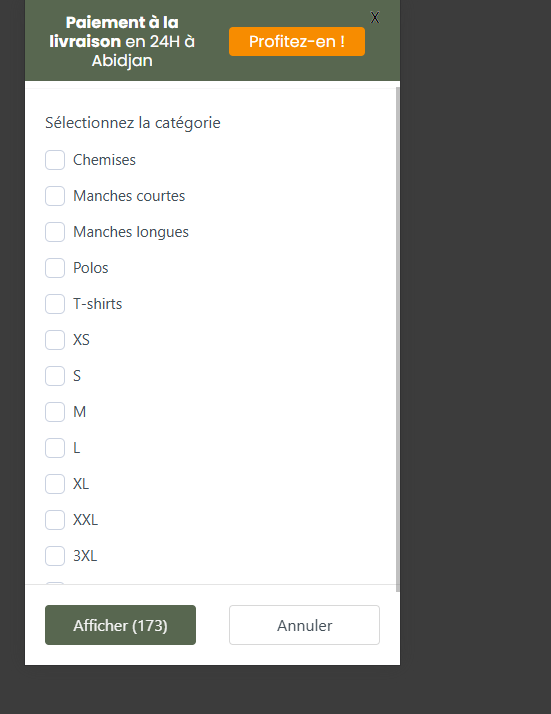
Task: Close the promo banner with the X
Action: coord(375,18)
